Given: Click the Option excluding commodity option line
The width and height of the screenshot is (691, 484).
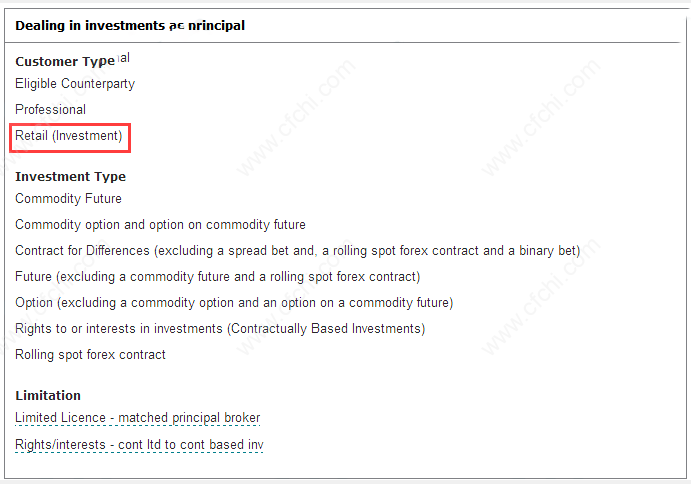Looking at the screenshot, I should [234, 302].
